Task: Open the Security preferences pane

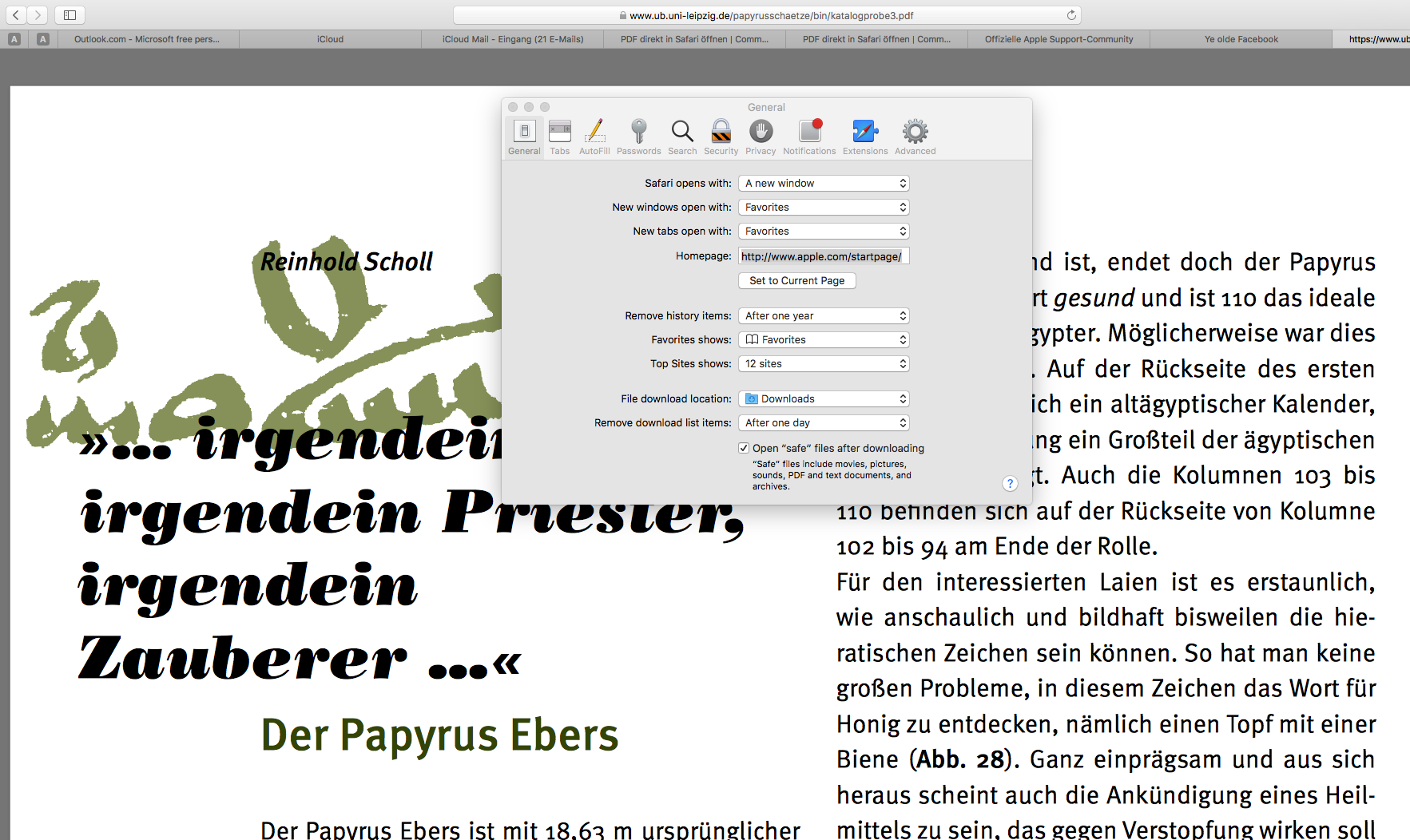Action: (721, 137)
